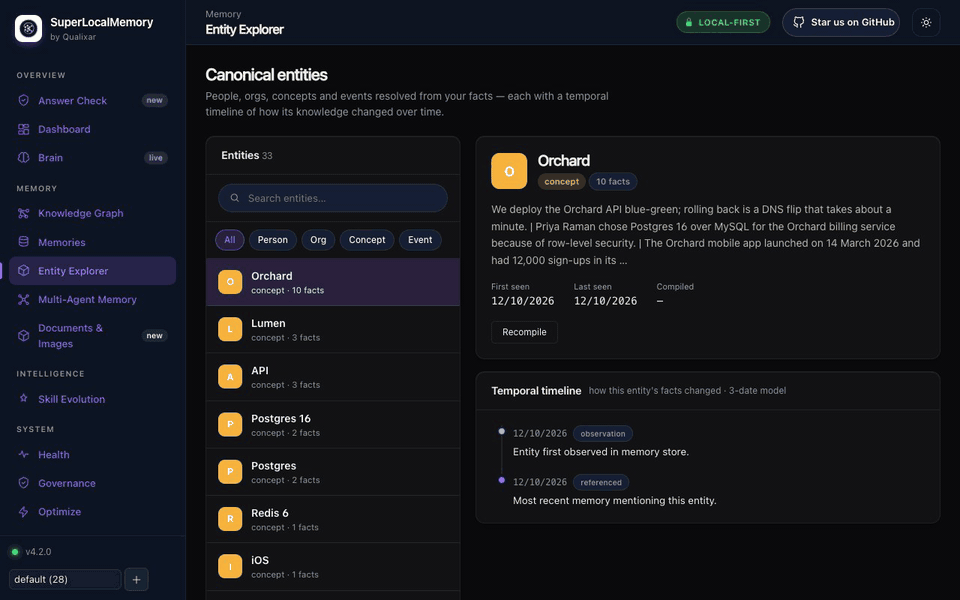This screenshot has width=960, height=600.
Task: Select the Redis 6 entity row
Action: 333,519
